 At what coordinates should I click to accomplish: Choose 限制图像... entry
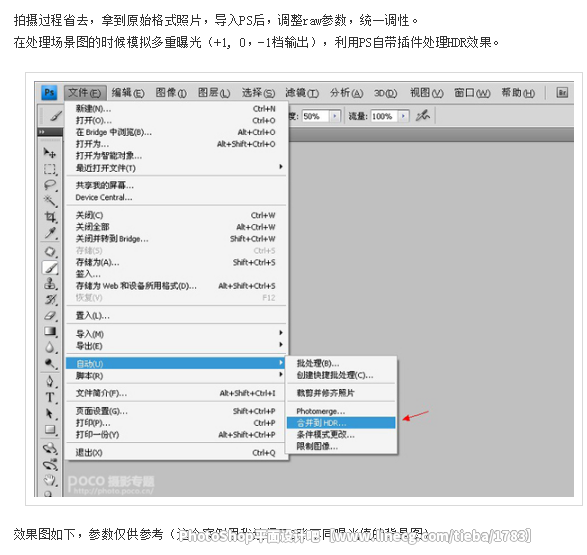point(341,446)
